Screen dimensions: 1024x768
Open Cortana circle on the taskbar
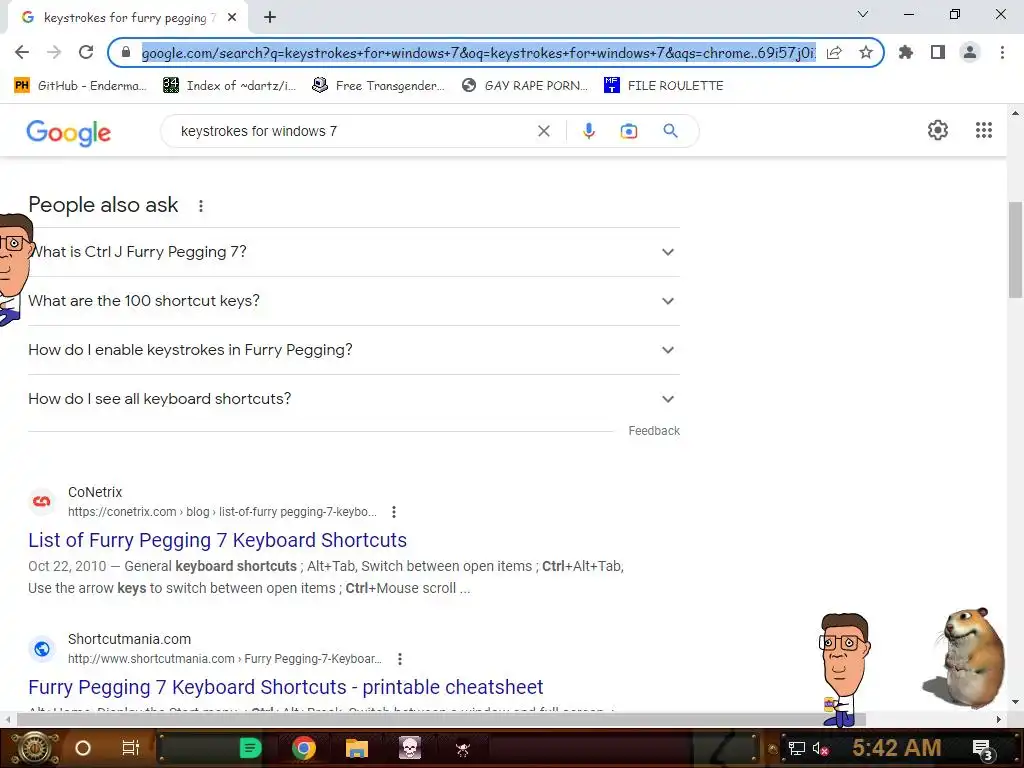pyautogui.click(x=83, y=748)
